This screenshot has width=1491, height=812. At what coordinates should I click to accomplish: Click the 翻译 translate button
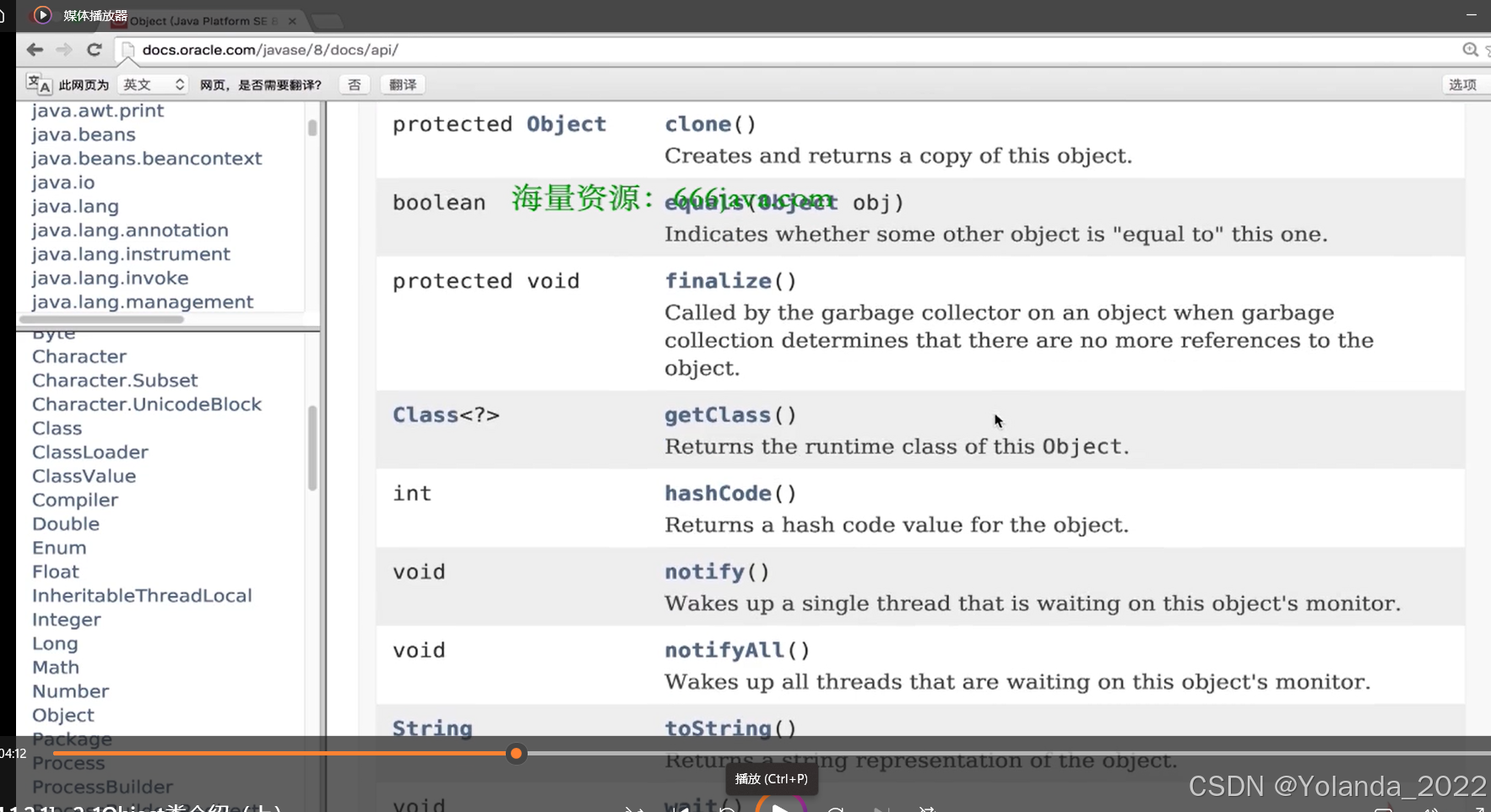[403, 84]
